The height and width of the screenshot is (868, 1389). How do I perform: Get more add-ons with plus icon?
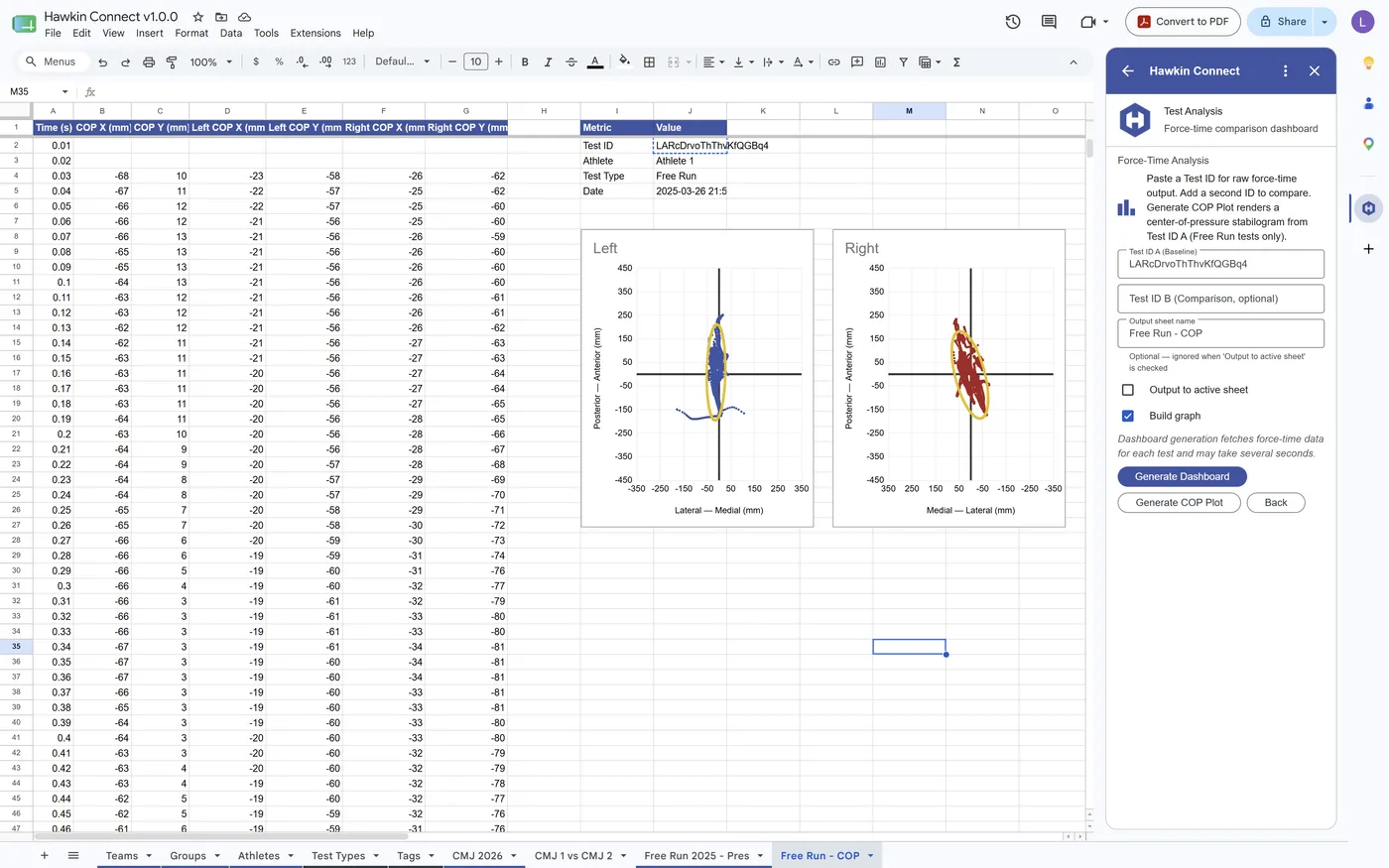(1369, 249)
